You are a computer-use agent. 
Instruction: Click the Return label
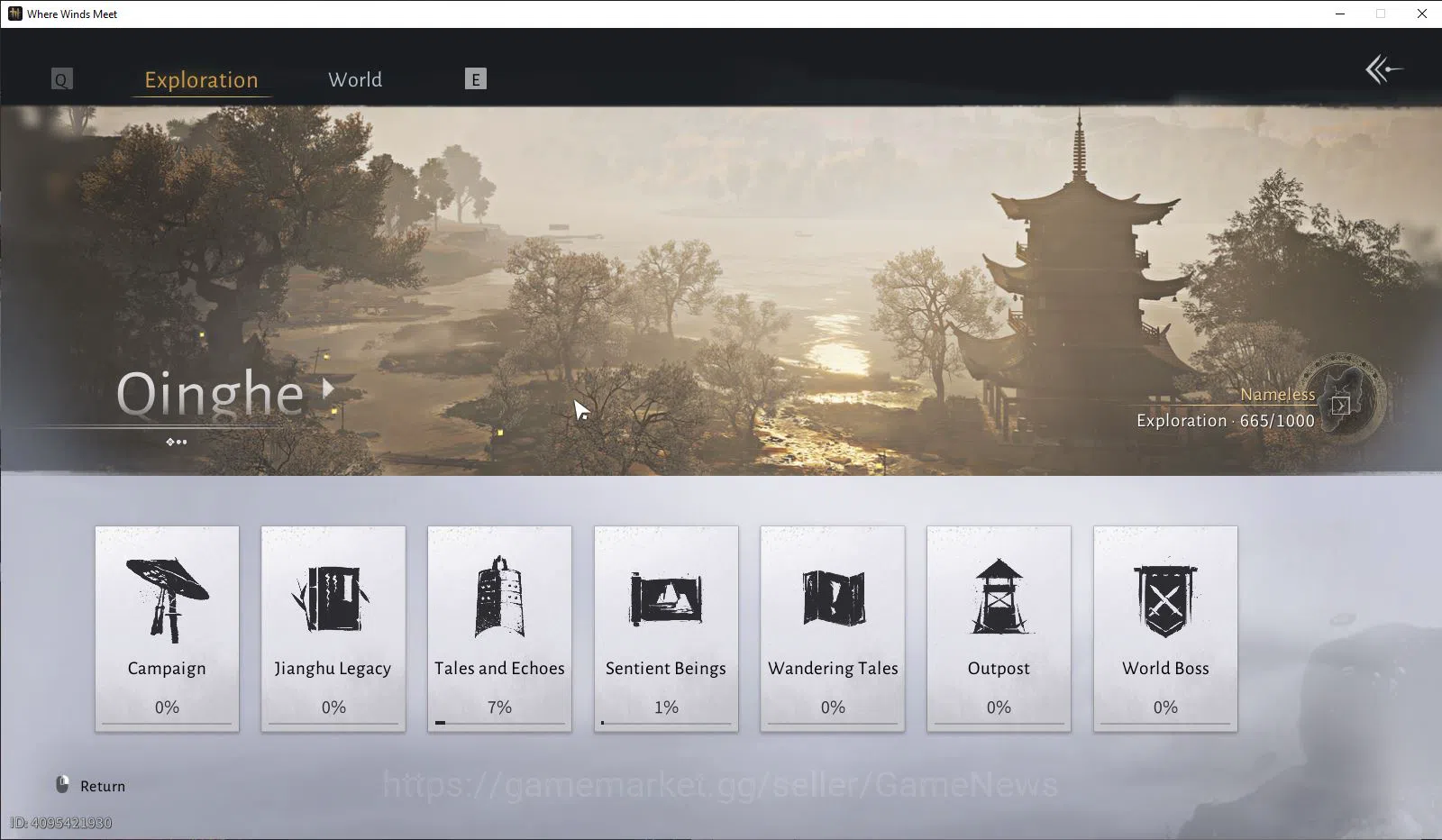pyautogui.click(x=103, y=786)
